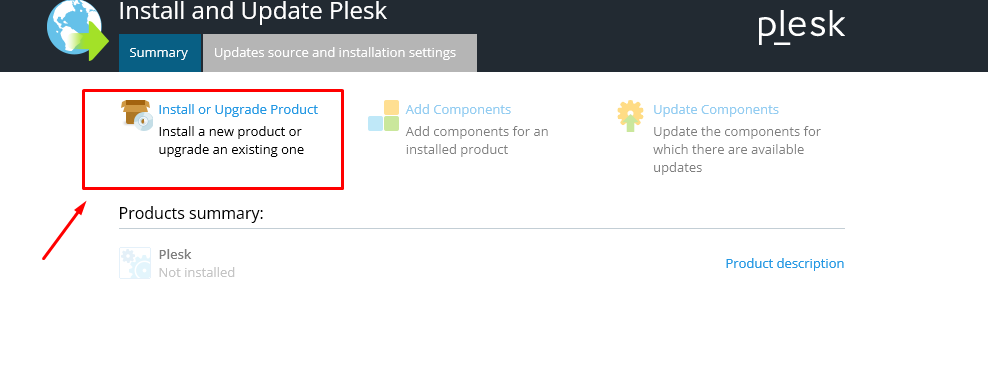Click the Install or Upgrade Product box icon
Viewport: 988px width, 365px height.
(x=137, y=115)
